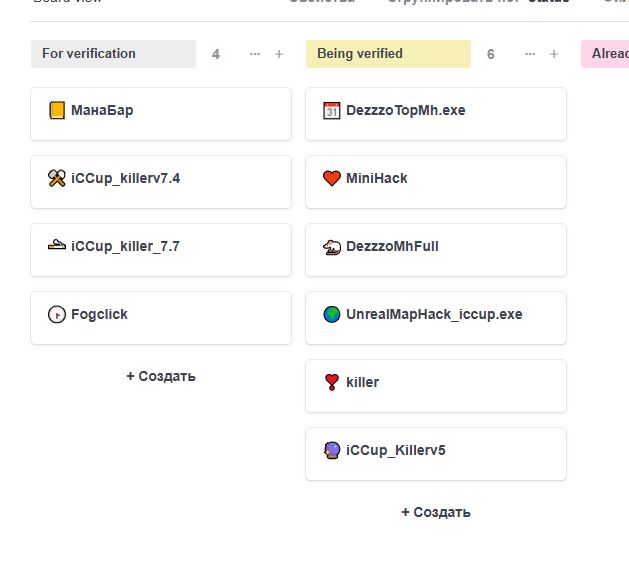The width and height of the screenshot is (629, 568).
Task: Open the three-dot menu for For verification column
Action: pyautogui.click(x=255, y=54)
